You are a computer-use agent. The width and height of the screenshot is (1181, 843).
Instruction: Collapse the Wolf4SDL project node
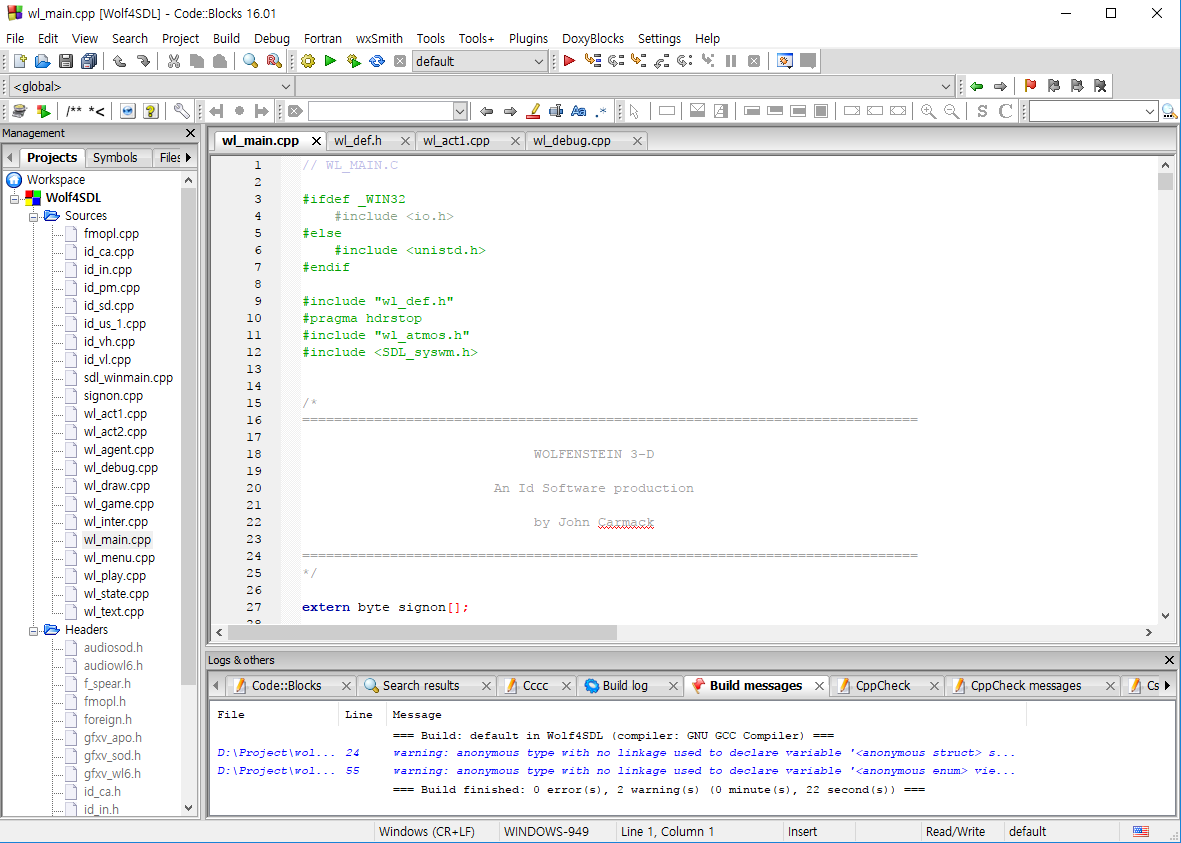tap(14, 199)
